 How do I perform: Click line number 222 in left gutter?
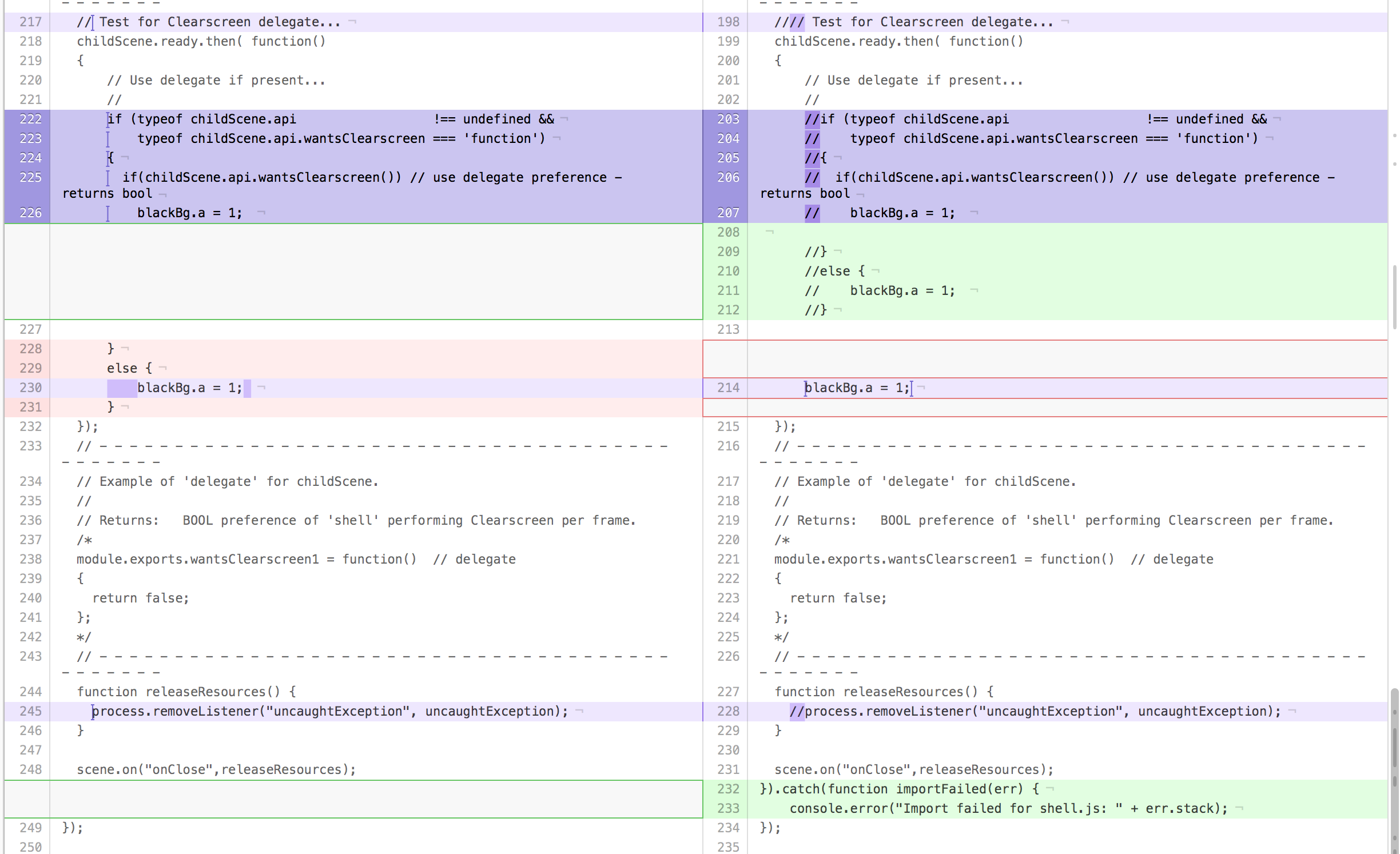[x=30, y=119]
